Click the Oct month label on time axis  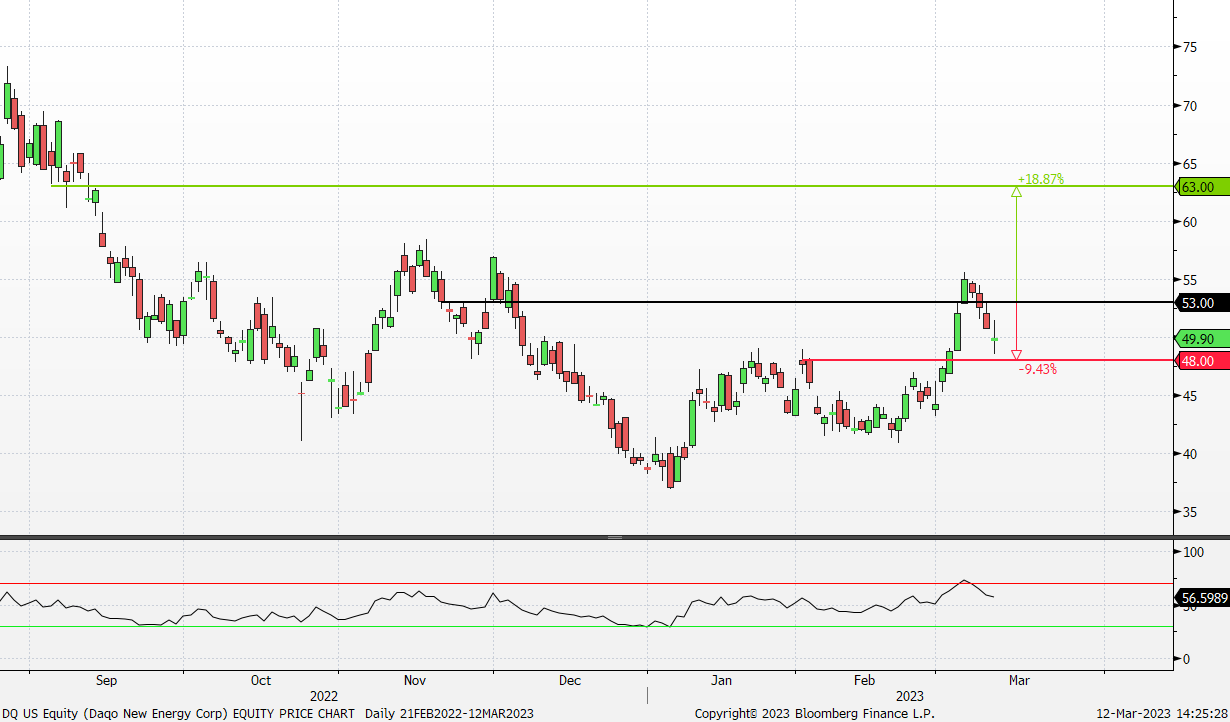261,680
